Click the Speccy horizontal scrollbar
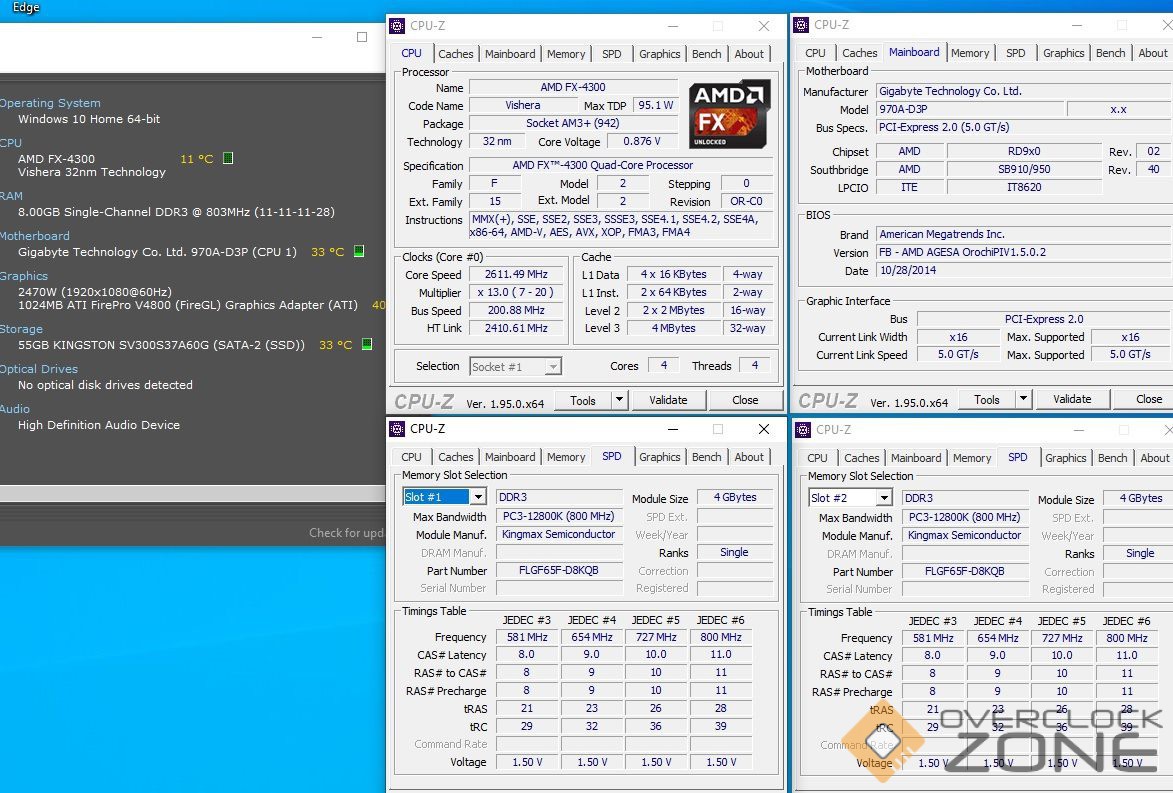This screenshot has width=1173, height=793. tap(192, 494)
